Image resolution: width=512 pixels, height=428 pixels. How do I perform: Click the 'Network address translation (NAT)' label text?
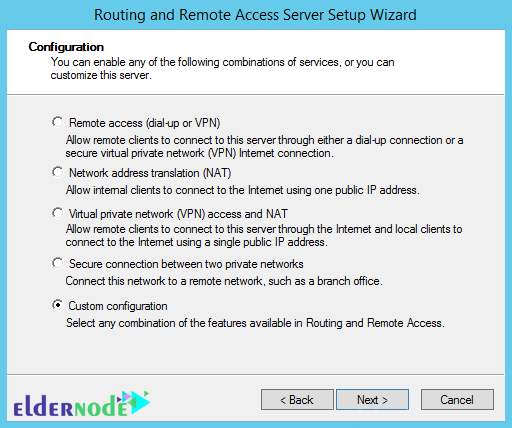coord(150,173)
